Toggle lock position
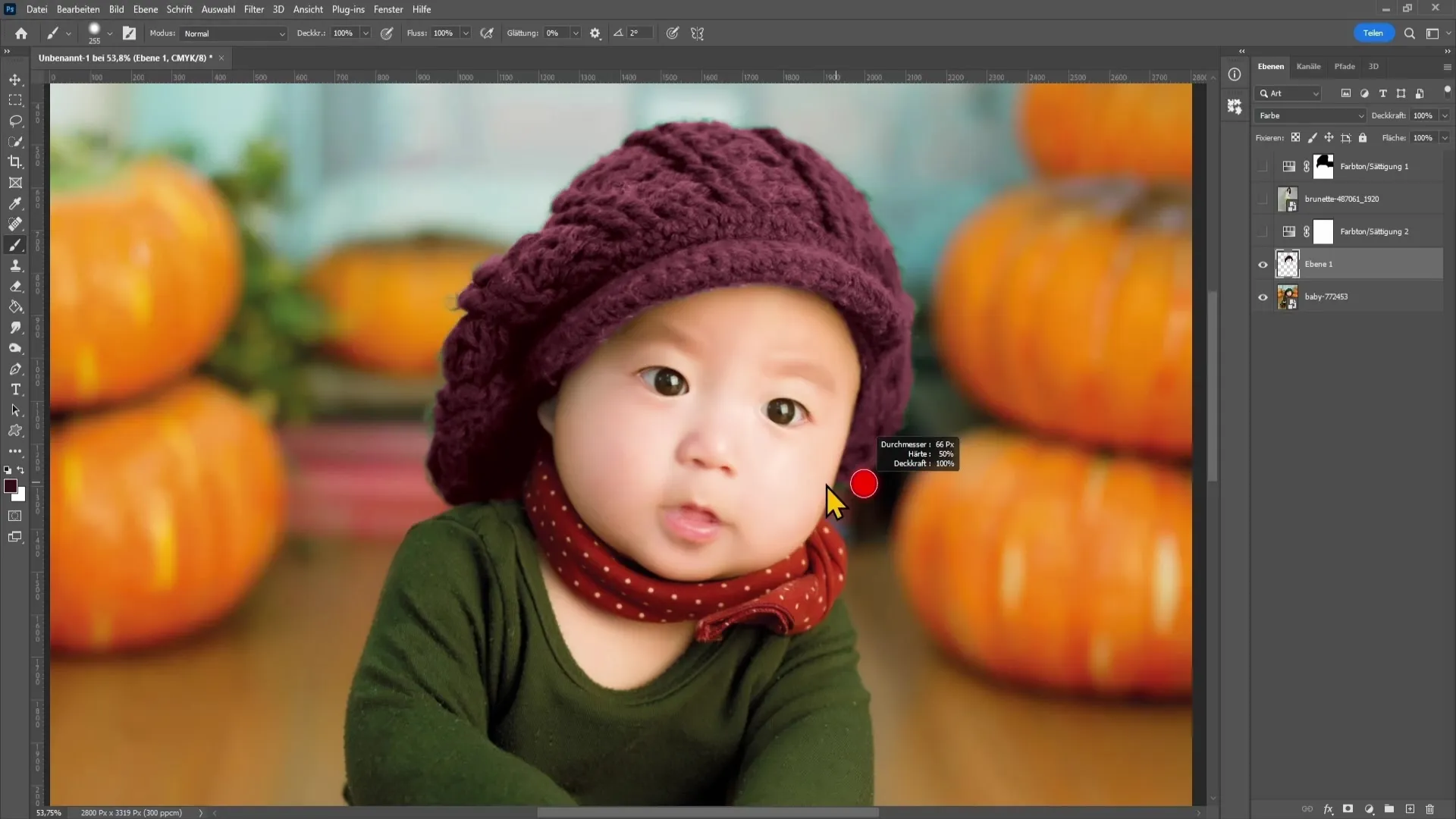 point(1329,138)
